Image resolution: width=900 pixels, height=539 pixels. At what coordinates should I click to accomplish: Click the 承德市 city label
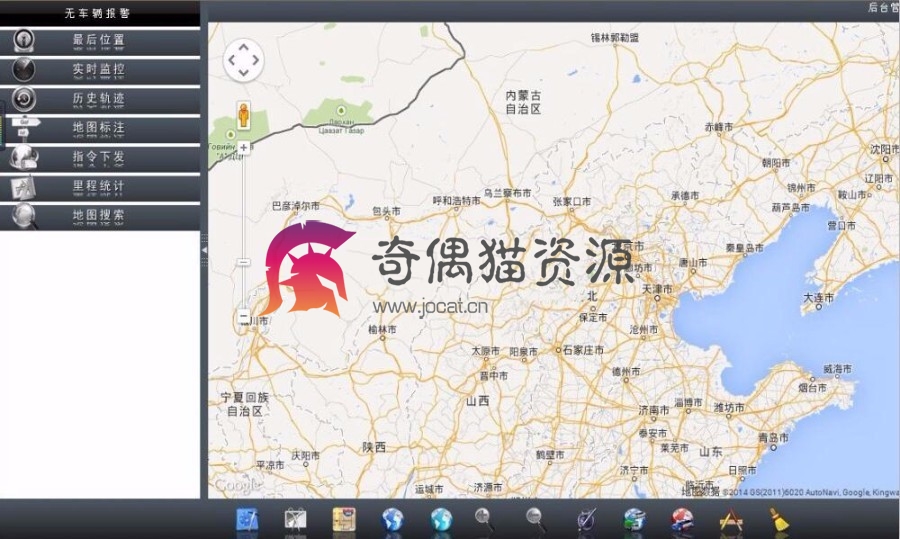685,195
